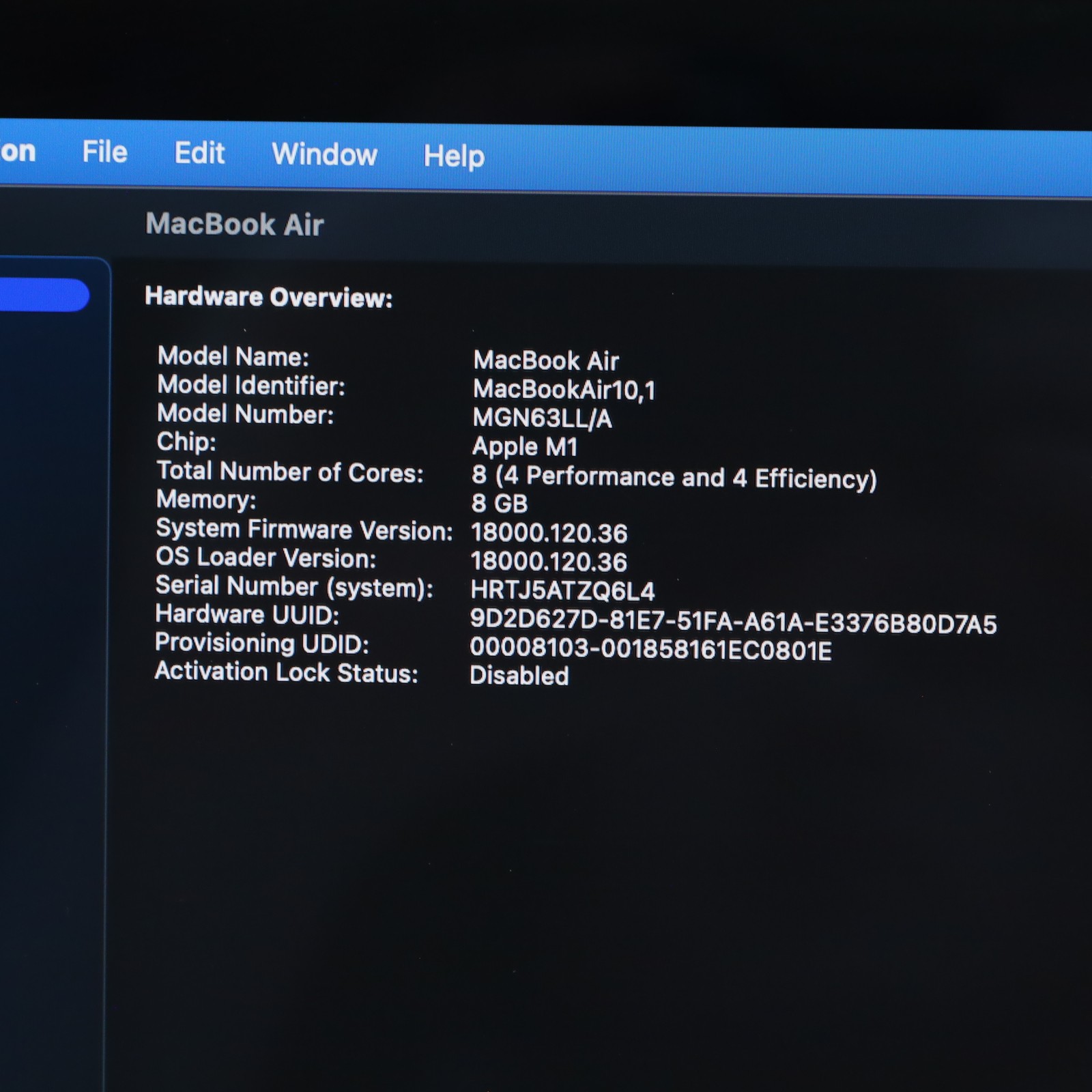
Task: Select the serial number HRTJ5ATZQ6L4
Action: click(x=562, y=591)
